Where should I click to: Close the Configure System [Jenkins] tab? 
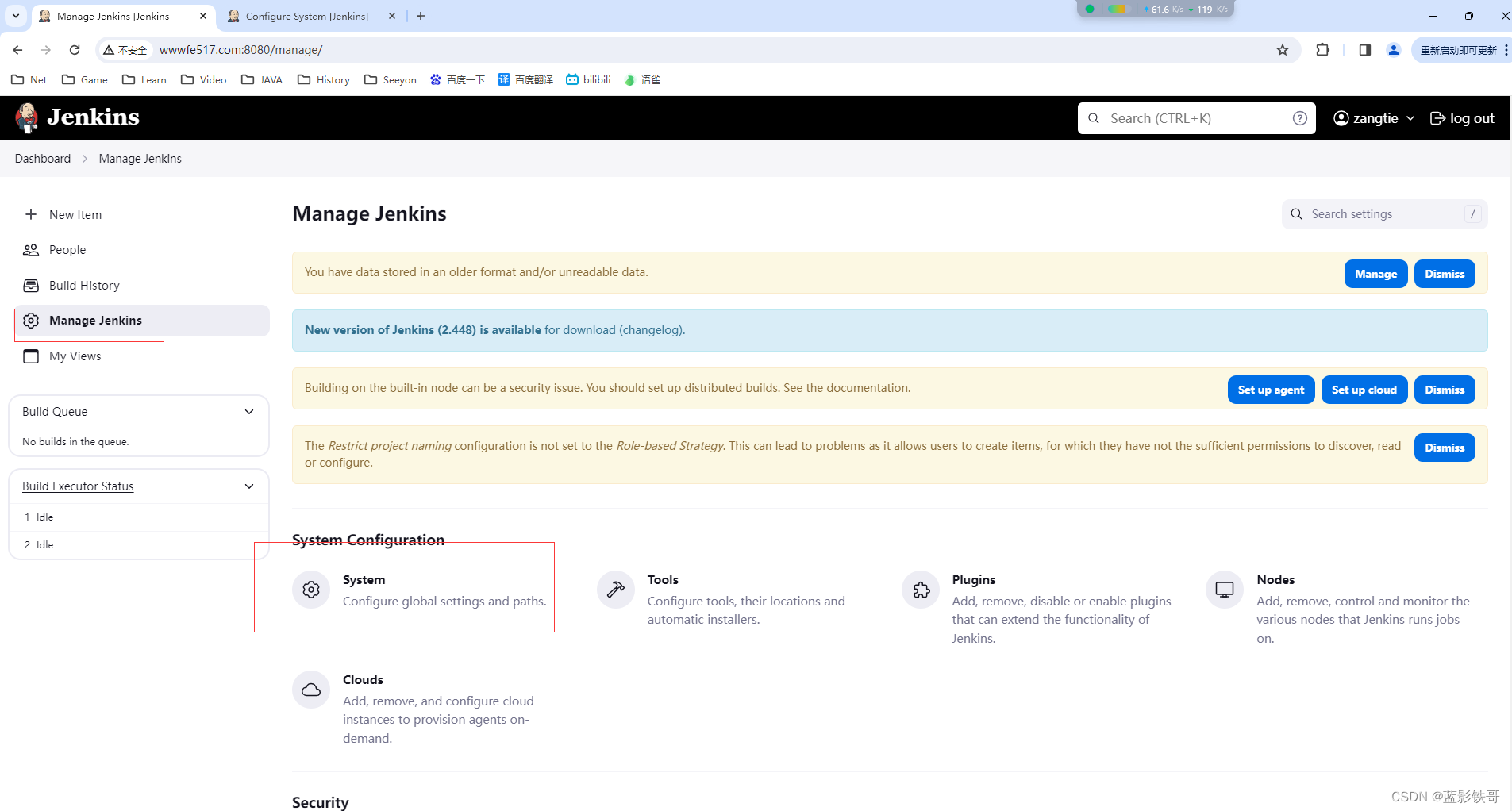[392, 16]
